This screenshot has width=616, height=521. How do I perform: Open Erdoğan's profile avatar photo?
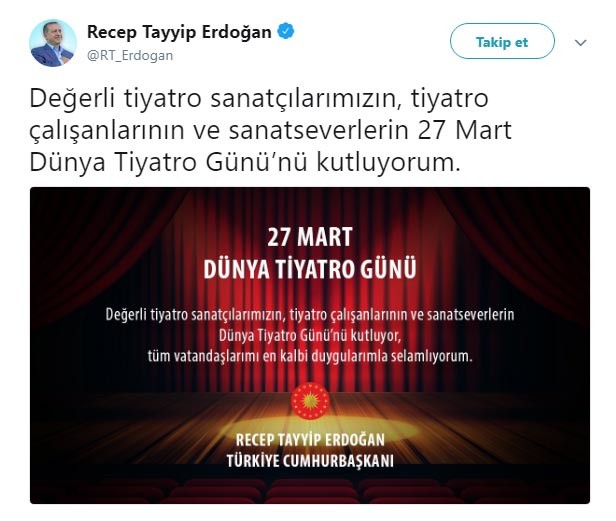point(53,43)
